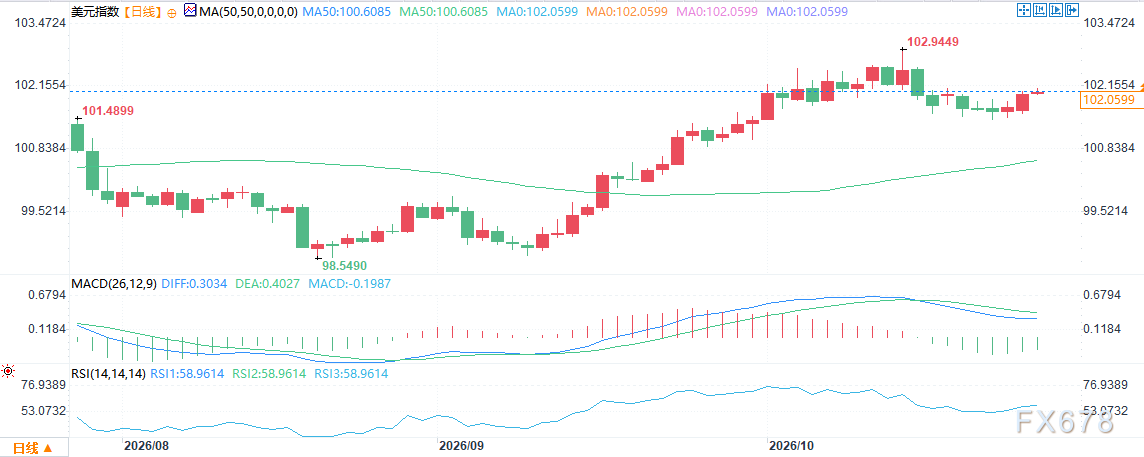
Task: Click the MACD left axis 0.1184 label
Action: pos(48,329)
